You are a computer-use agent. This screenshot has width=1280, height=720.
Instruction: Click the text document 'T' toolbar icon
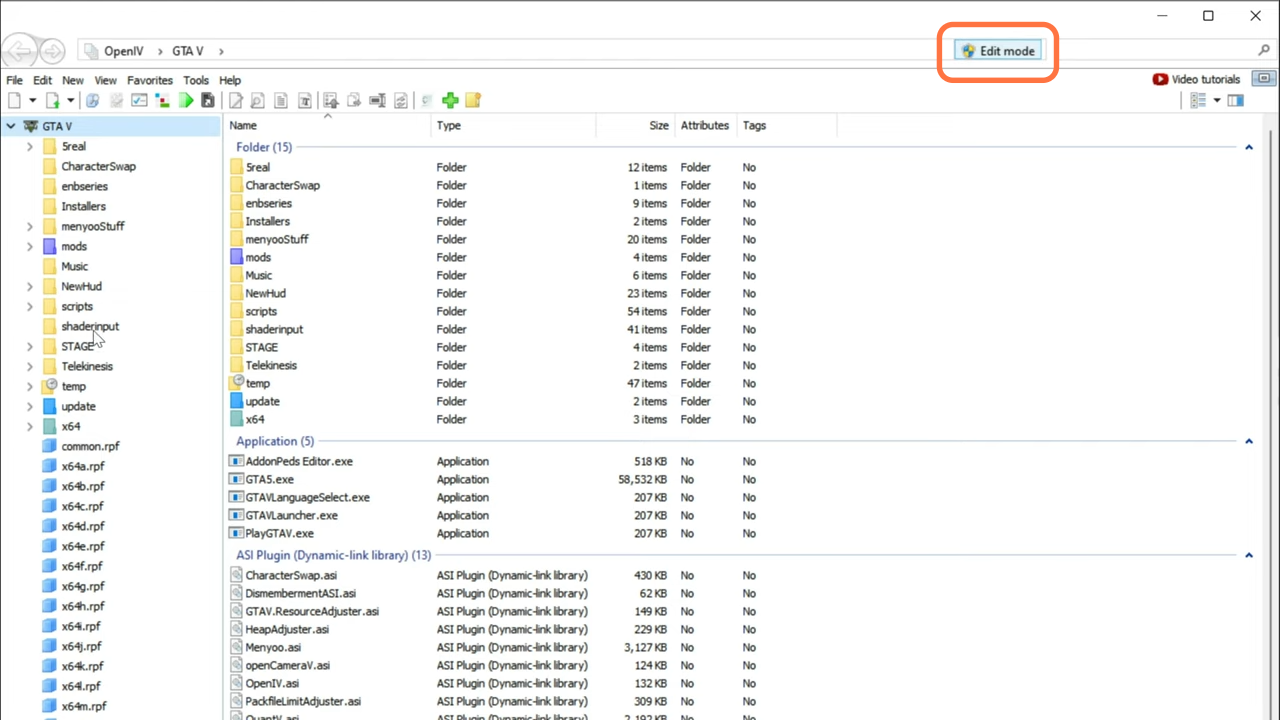[x=304, y=100]
